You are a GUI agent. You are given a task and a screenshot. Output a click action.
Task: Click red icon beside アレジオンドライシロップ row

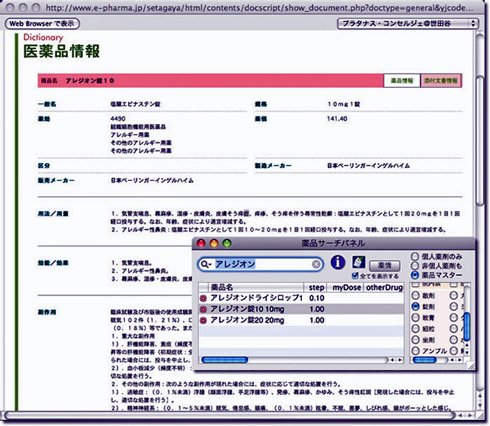click(203, 298)
